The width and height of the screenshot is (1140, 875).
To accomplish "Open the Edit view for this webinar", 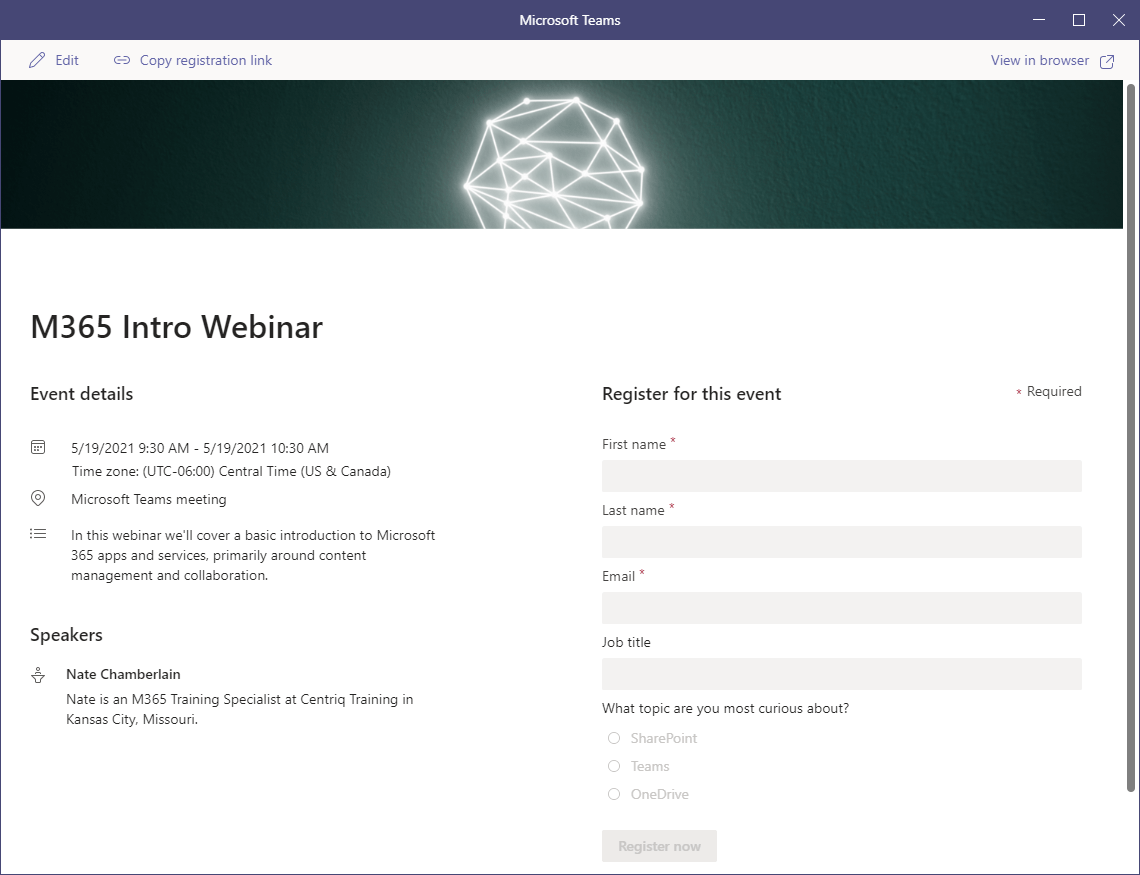I will pyautogui.click(x=65, y=60).
